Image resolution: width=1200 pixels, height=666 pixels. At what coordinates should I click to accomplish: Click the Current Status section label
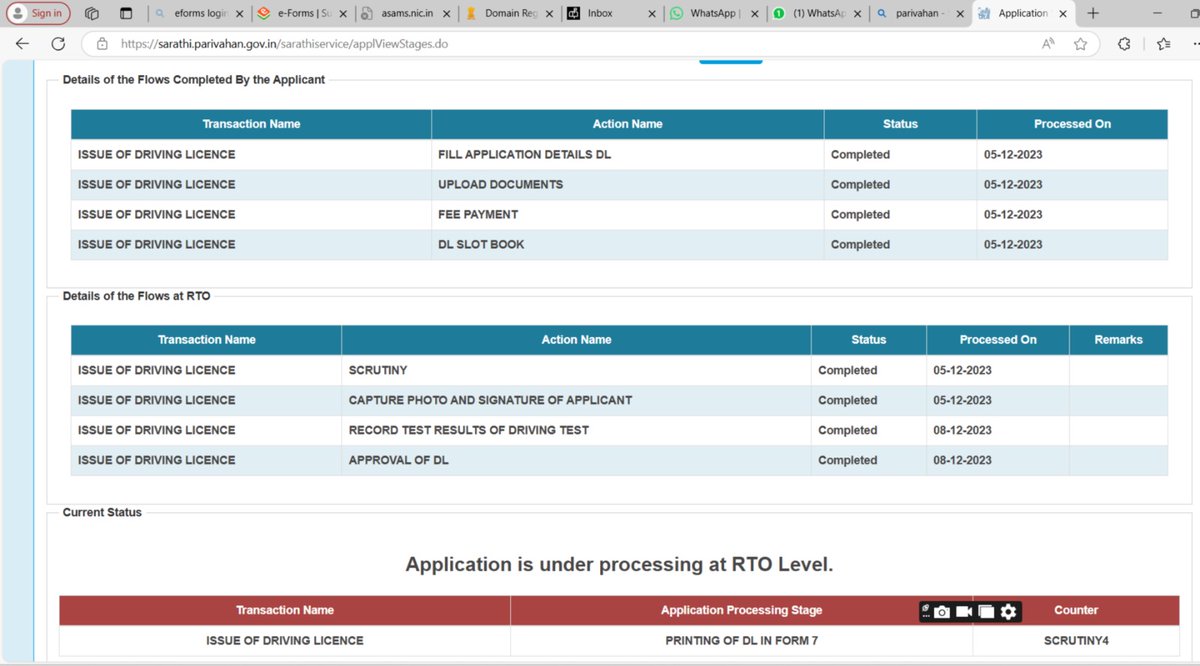click(x=102, y=512)
